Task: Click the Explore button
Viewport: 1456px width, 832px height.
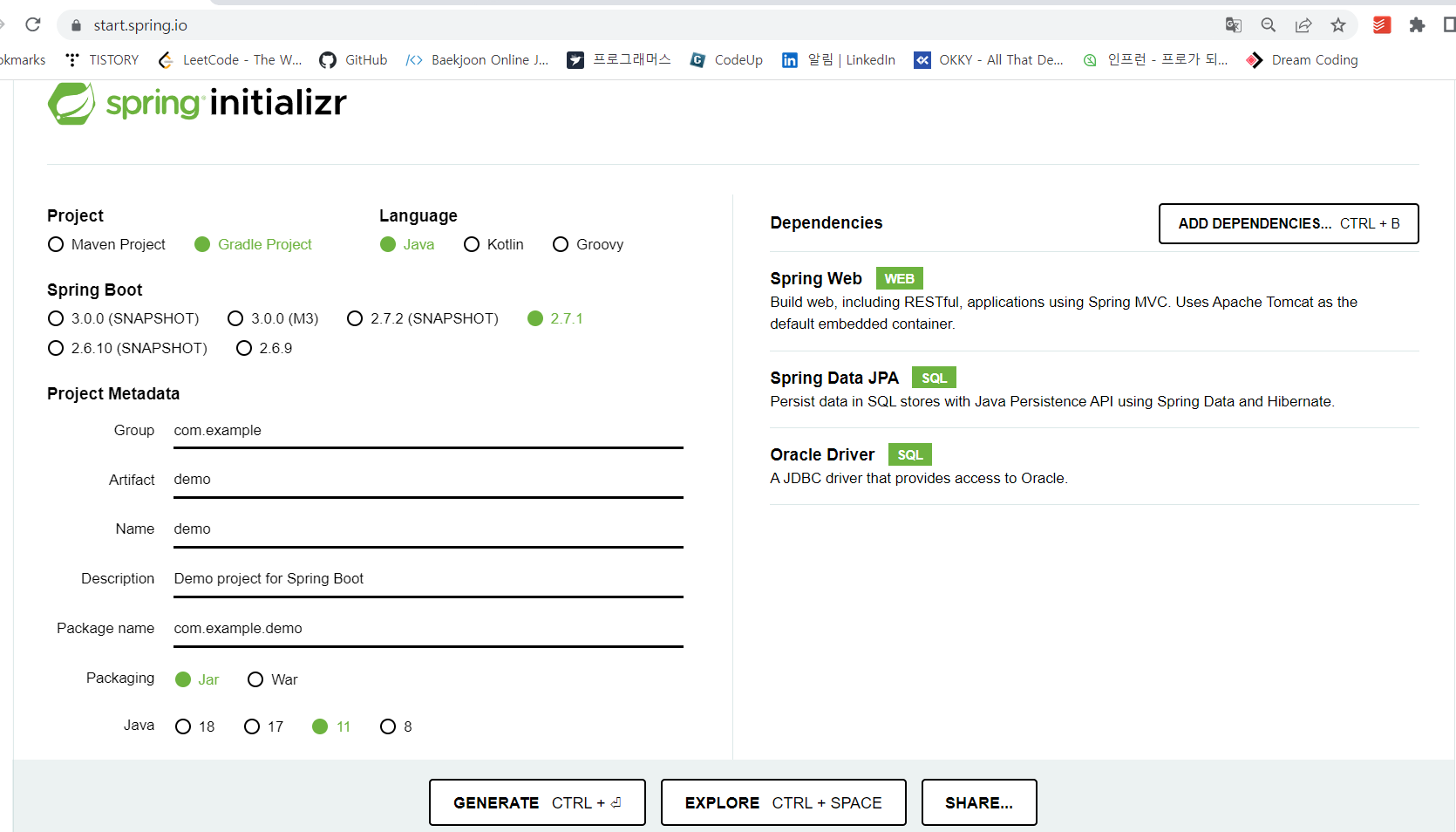Action: (x=783, y=802)
